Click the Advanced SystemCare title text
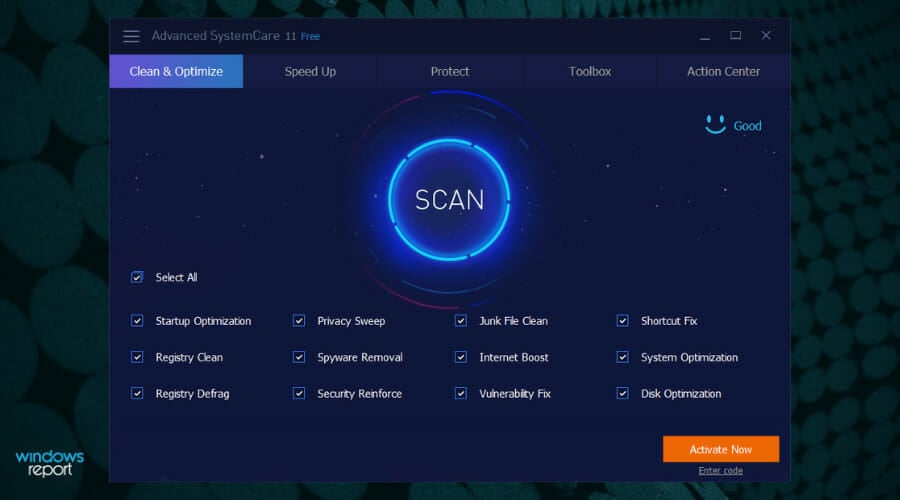Screen dimensions: 900x500 [215, 36]
